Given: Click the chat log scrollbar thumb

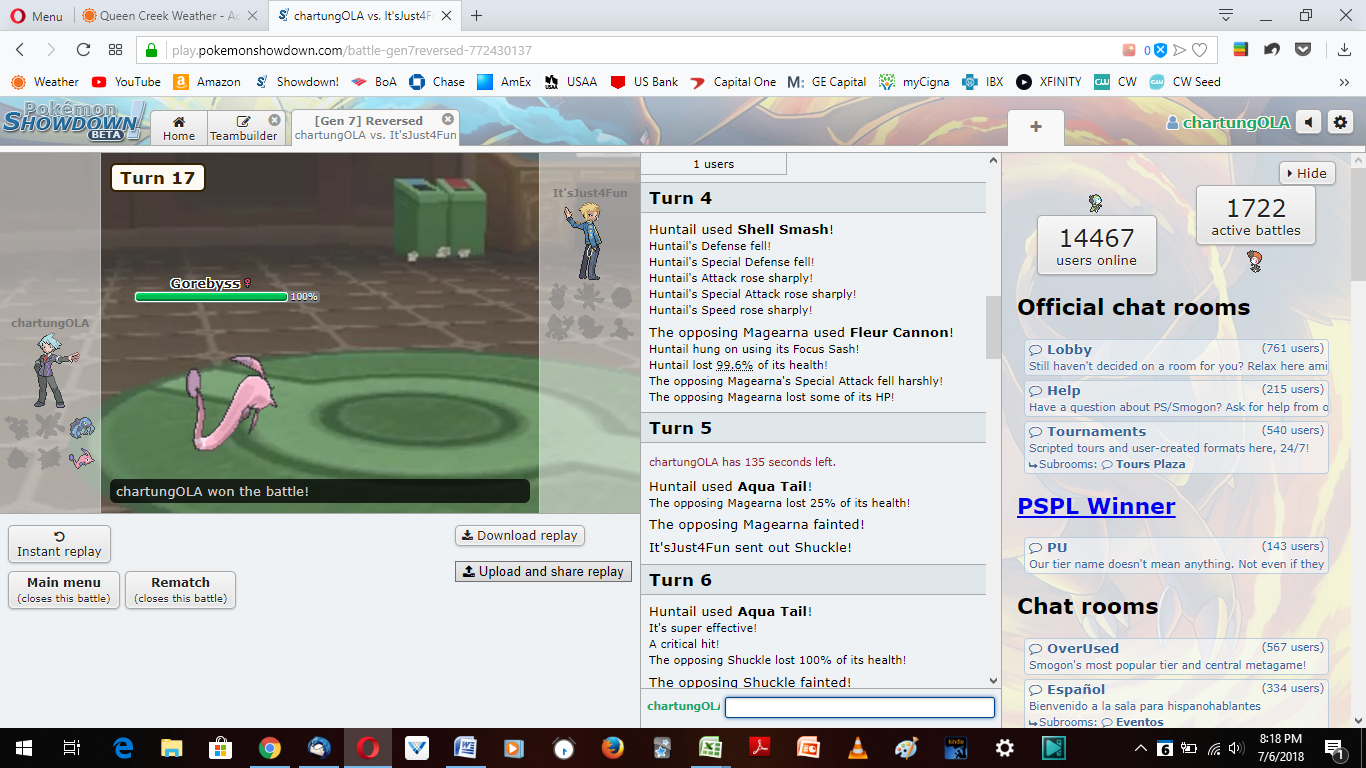Looking at the screenshot, I should pos(993,327).
